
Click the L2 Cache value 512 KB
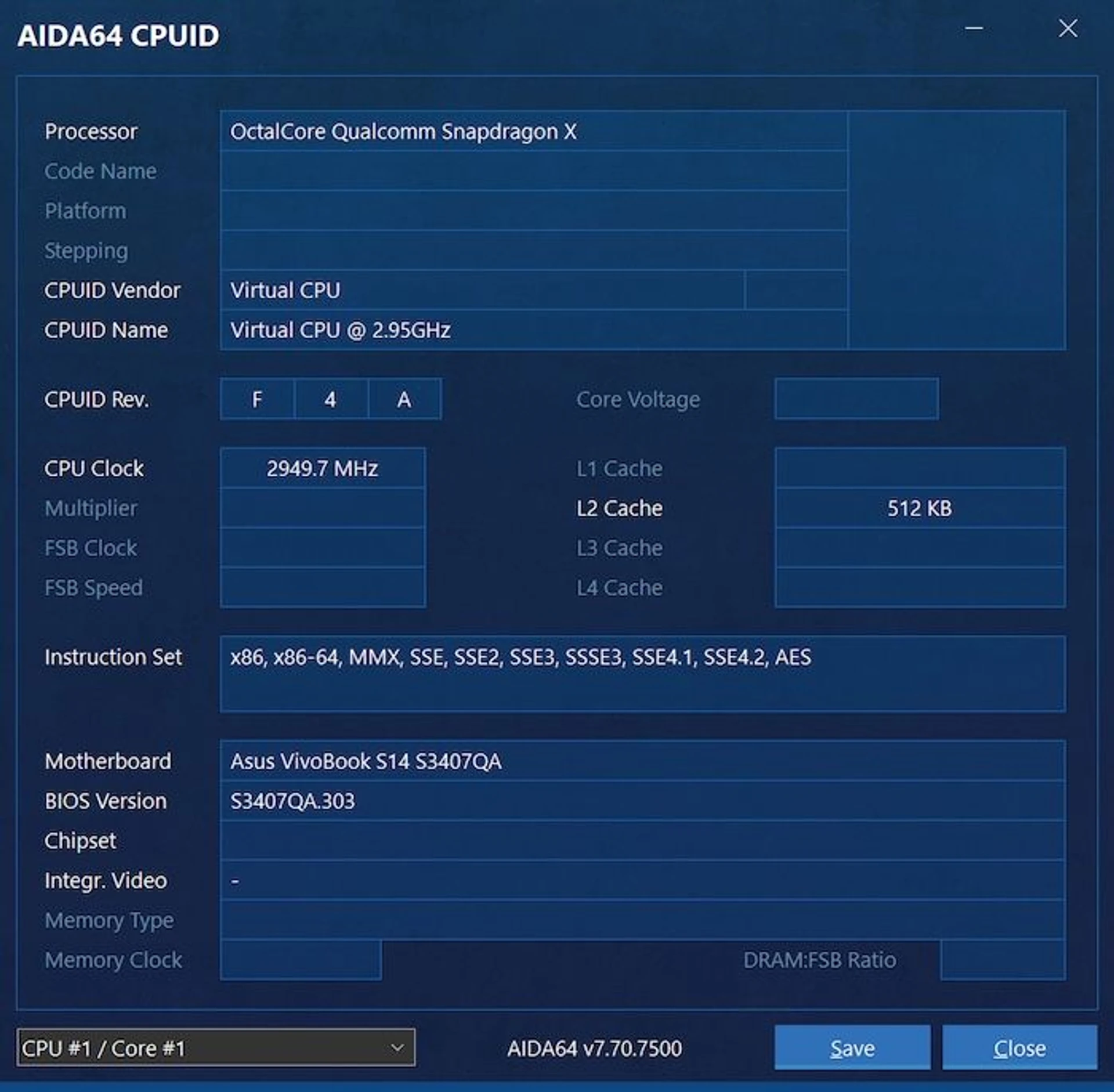tap(920, 508)
